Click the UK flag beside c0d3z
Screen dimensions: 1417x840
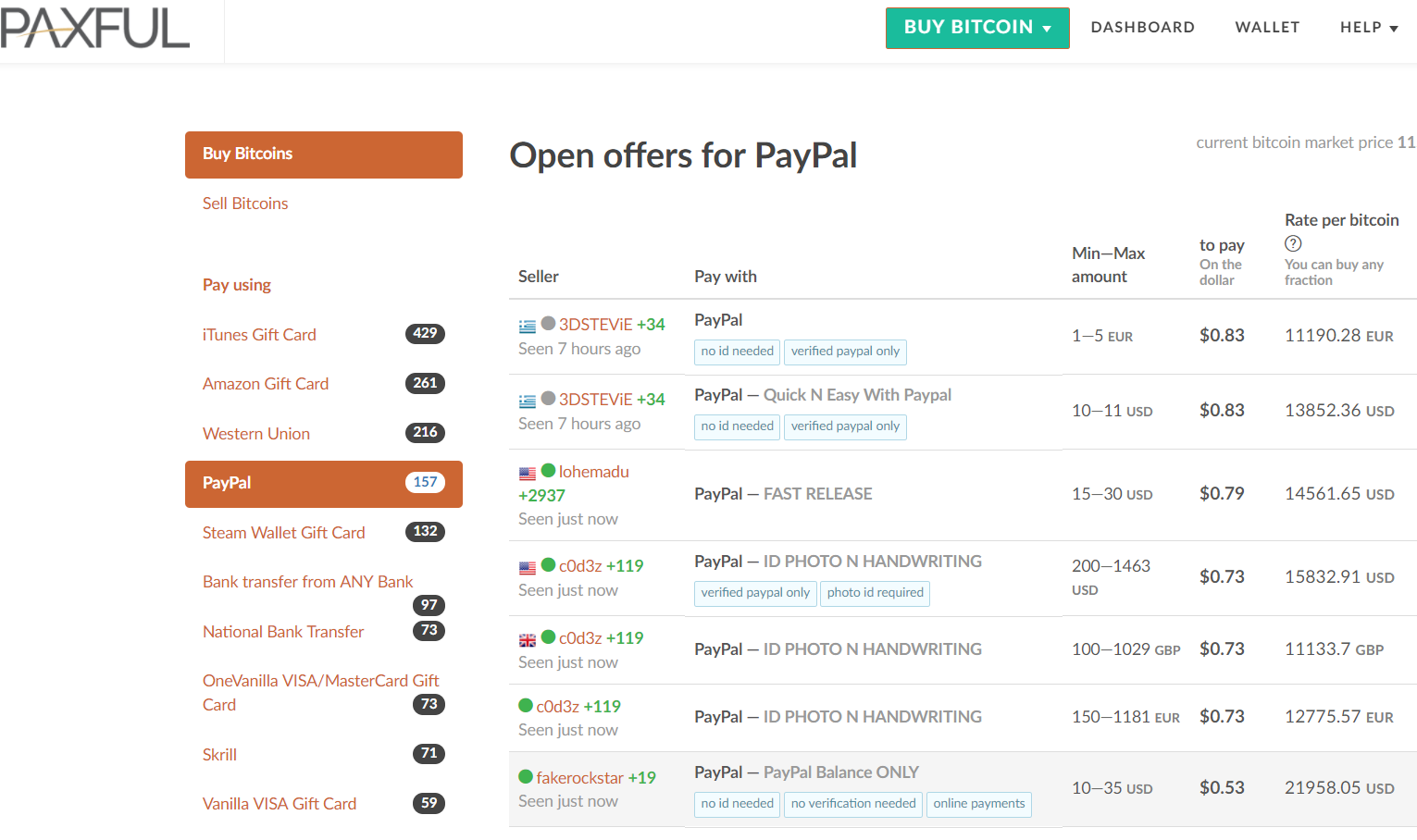pos(527,639)
